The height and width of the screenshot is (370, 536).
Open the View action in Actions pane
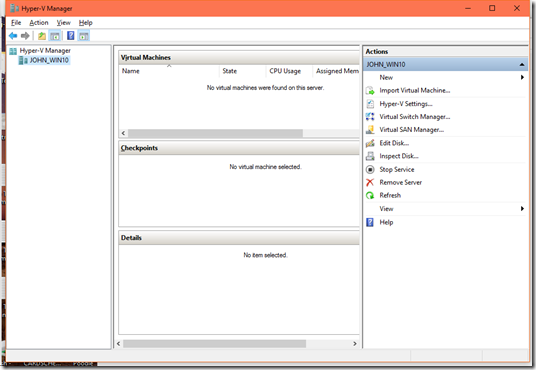[x=386, y=209]
